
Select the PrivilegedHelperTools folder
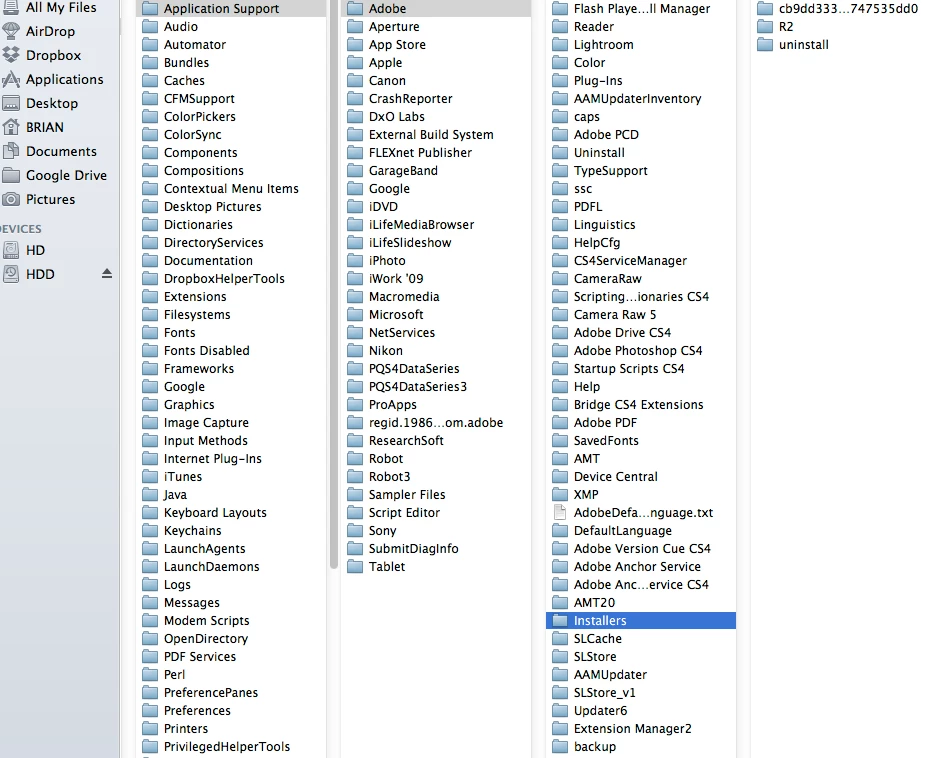tap(231, 747)
